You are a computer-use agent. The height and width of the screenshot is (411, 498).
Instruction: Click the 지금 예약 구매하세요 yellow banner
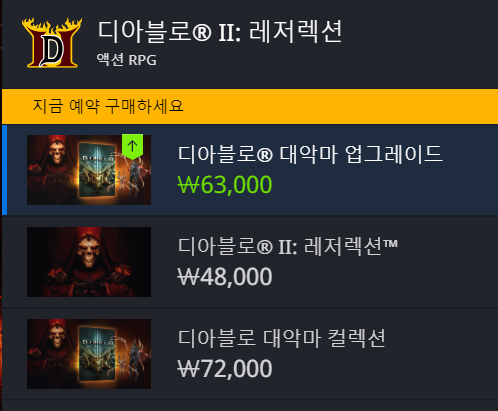coord(250,107)
